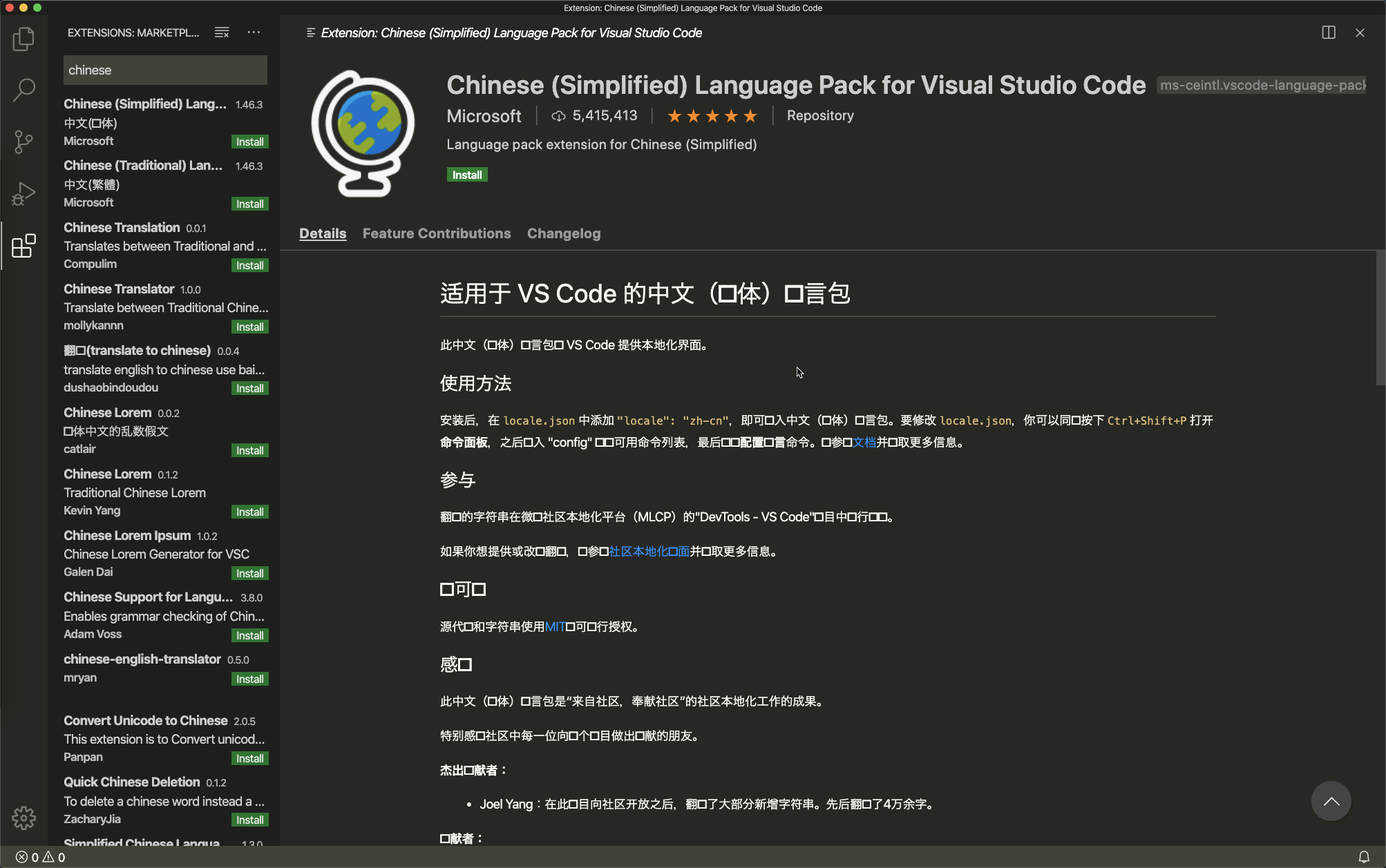
Task: Install Chinese Lorem by Kevin Yang
Action: click(x=249, y=512)
